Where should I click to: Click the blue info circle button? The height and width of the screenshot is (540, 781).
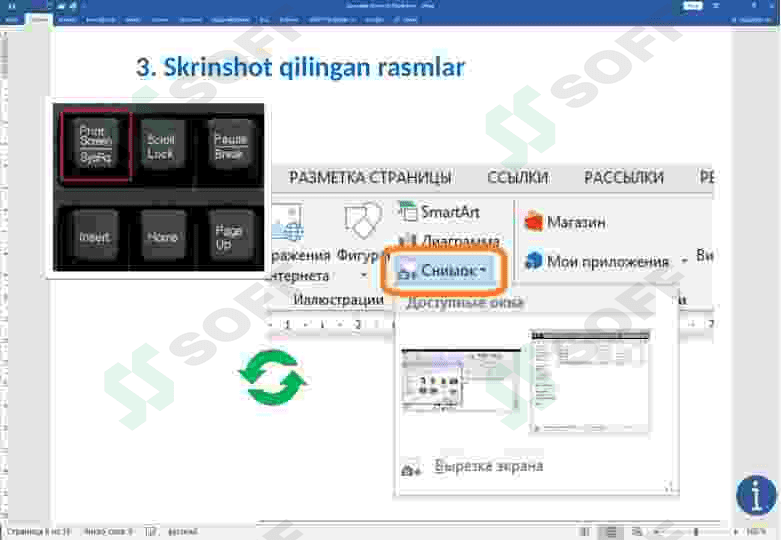click(756, 495)
